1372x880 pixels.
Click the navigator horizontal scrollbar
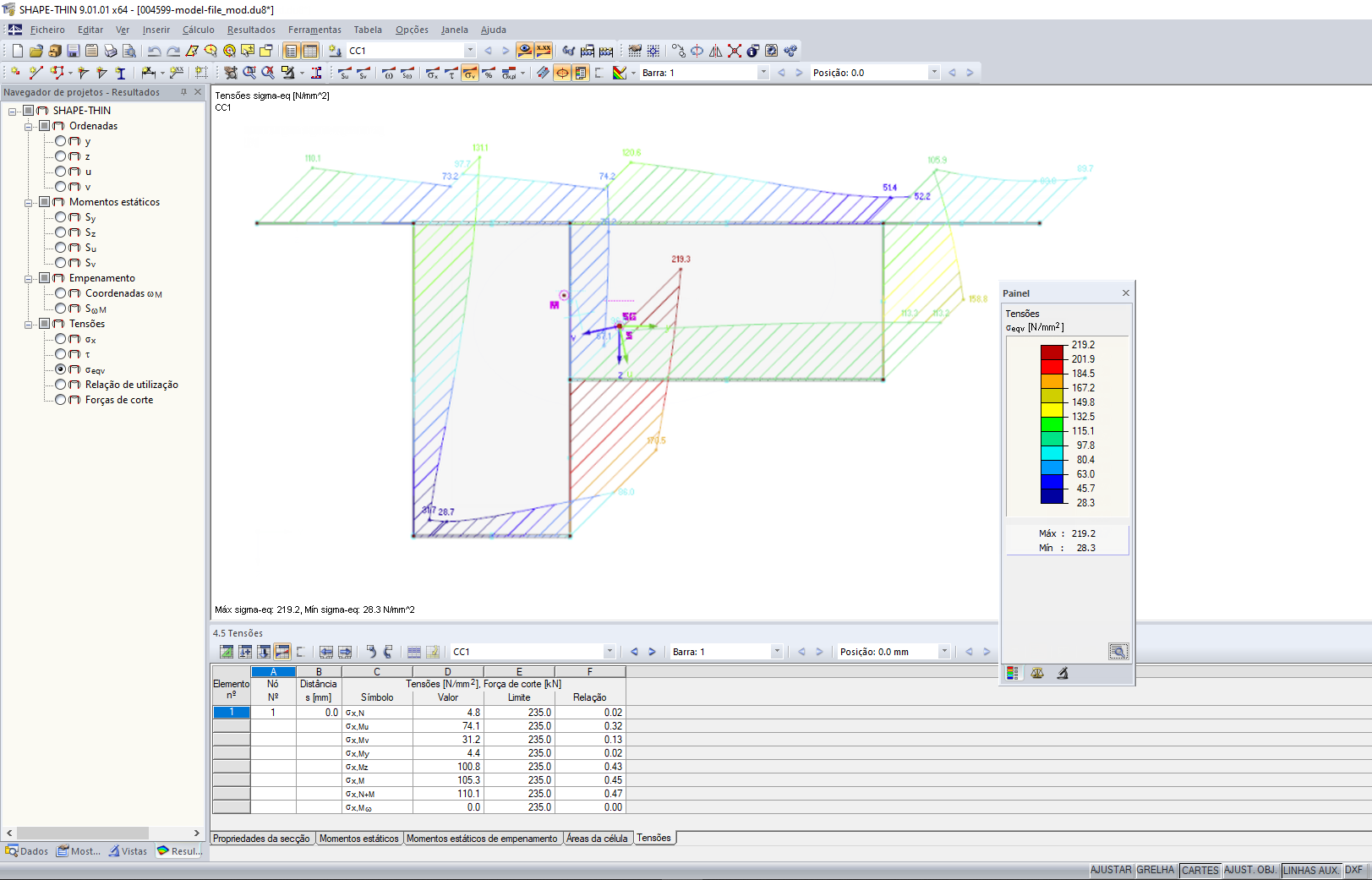tap(83, 833)
